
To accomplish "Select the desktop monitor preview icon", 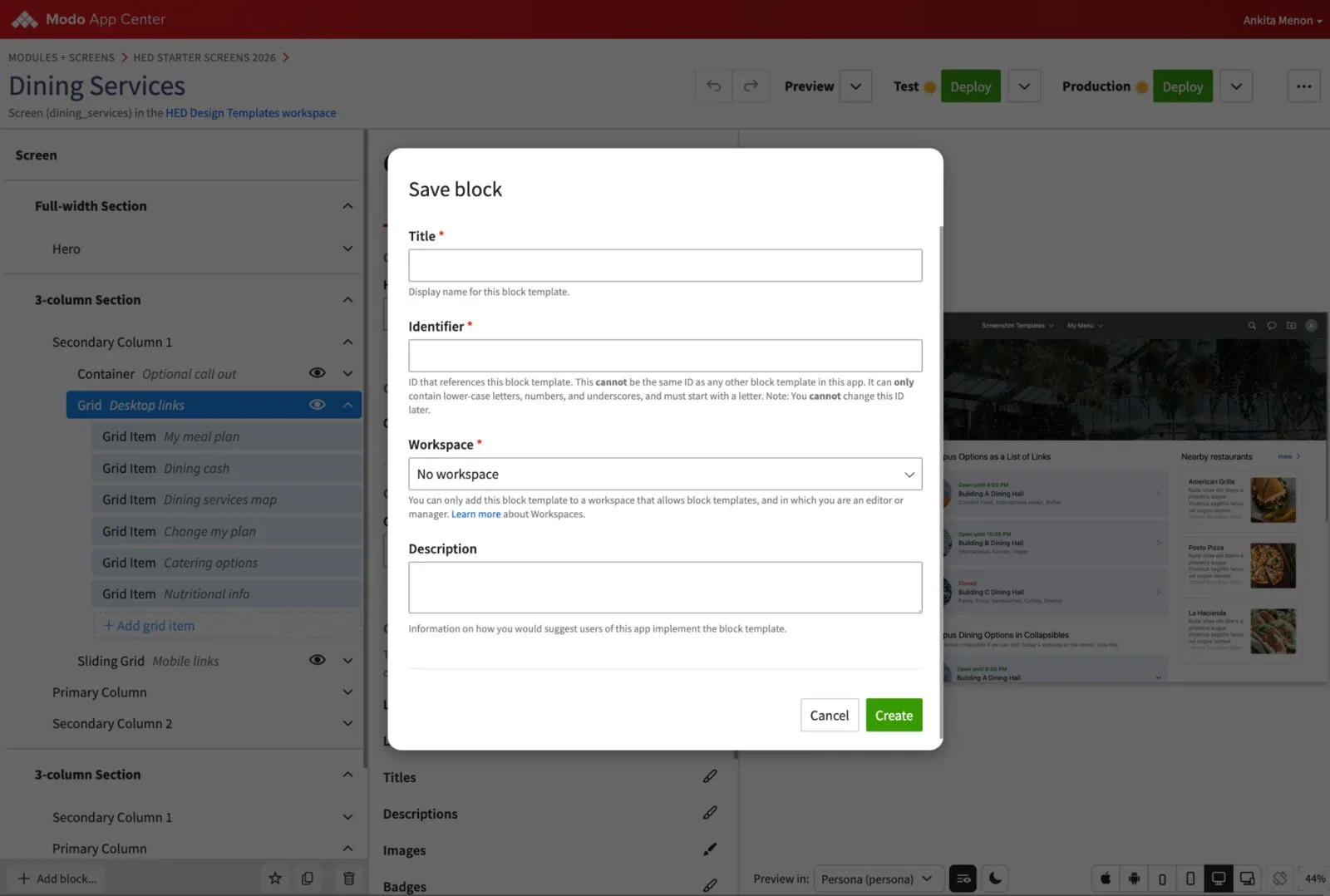I will coord(1219,879).
